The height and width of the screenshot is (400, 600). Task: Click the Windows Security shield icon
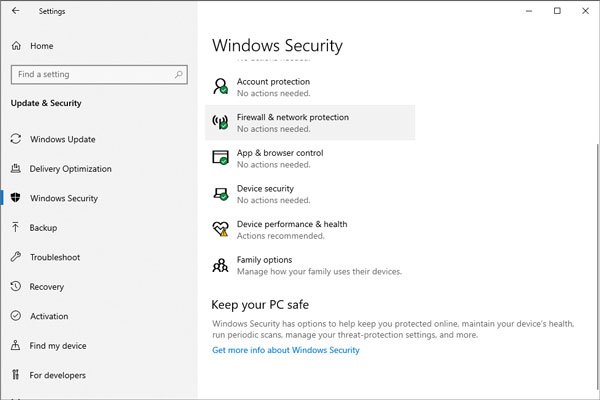point(15,198)
